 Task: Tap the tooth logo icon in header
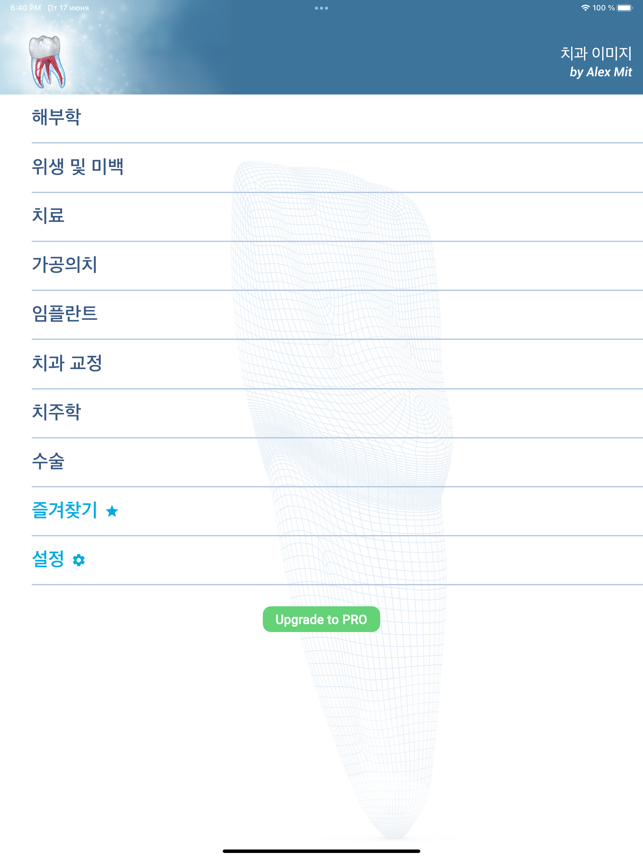click(46, 60)
